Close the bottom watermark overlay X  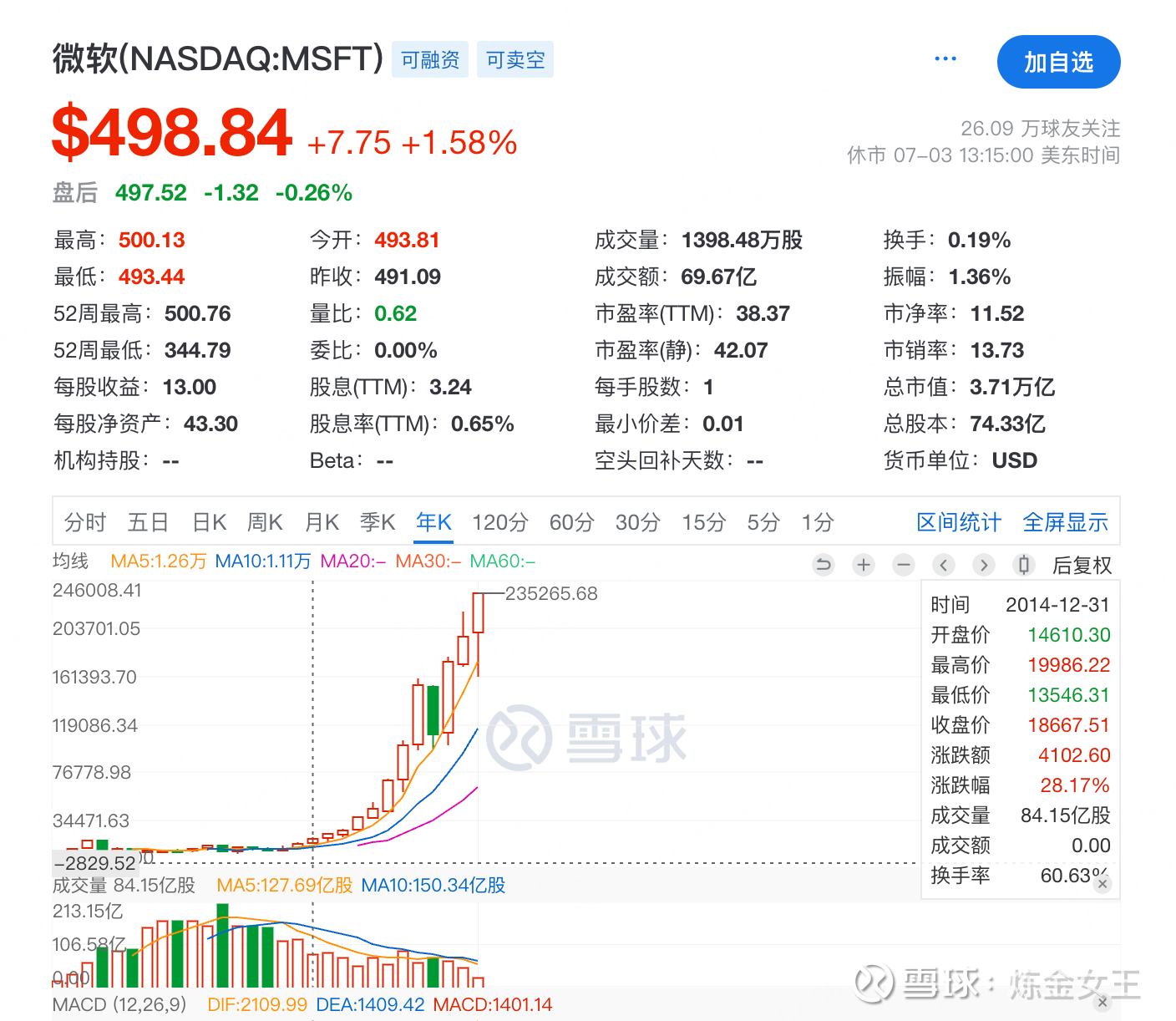1102,1002
